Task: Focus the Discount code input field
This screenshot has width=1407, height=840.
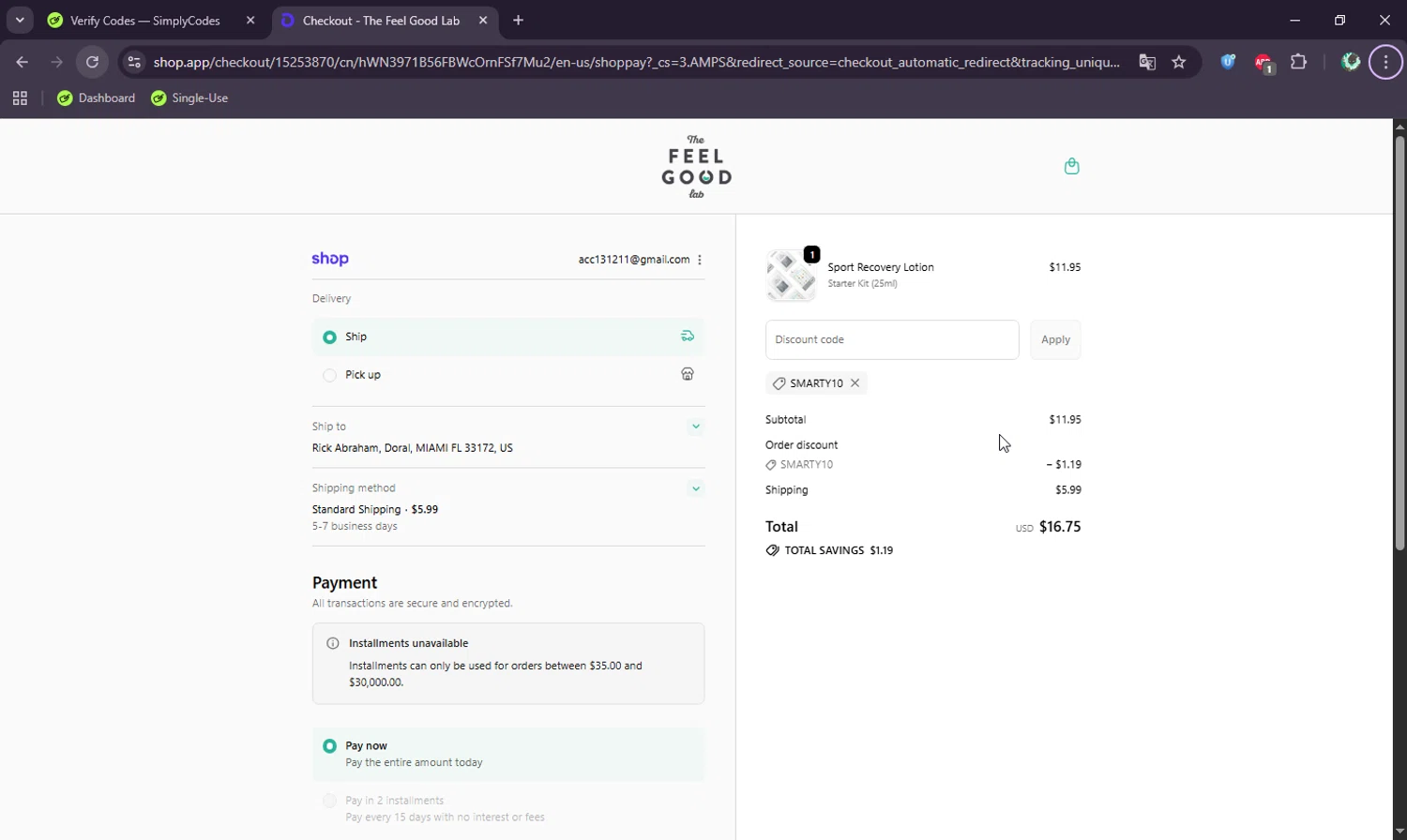Action: point(892,339)
